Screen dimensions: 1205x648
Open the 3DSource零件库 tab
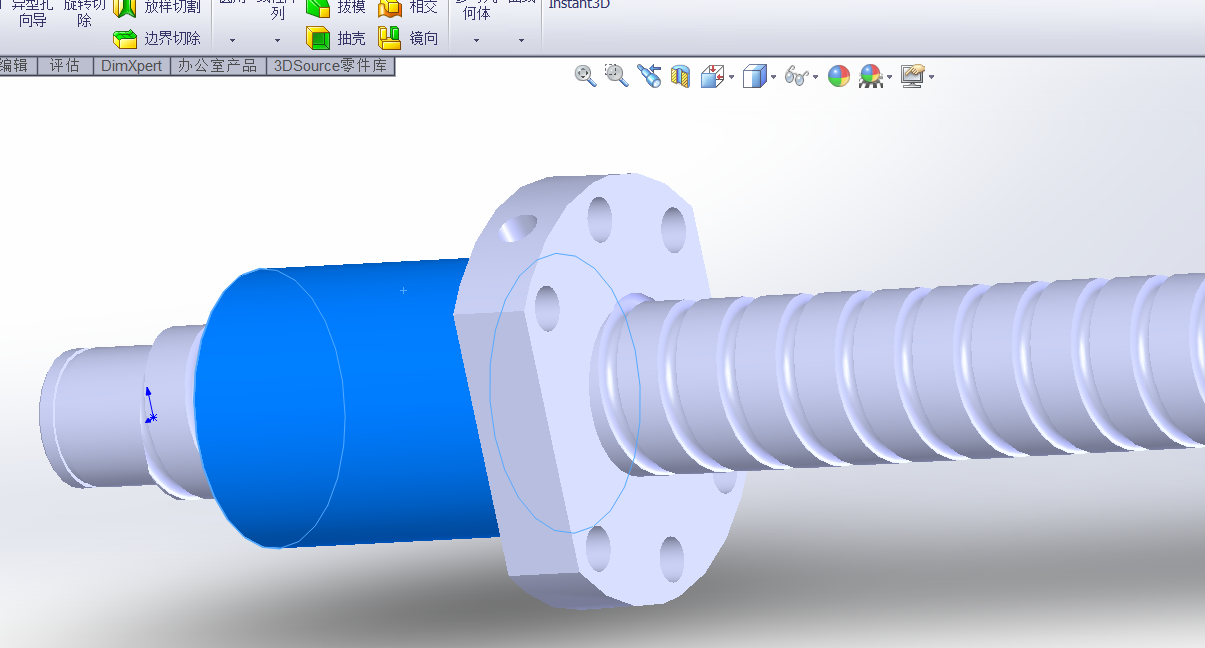pos(331,66)
